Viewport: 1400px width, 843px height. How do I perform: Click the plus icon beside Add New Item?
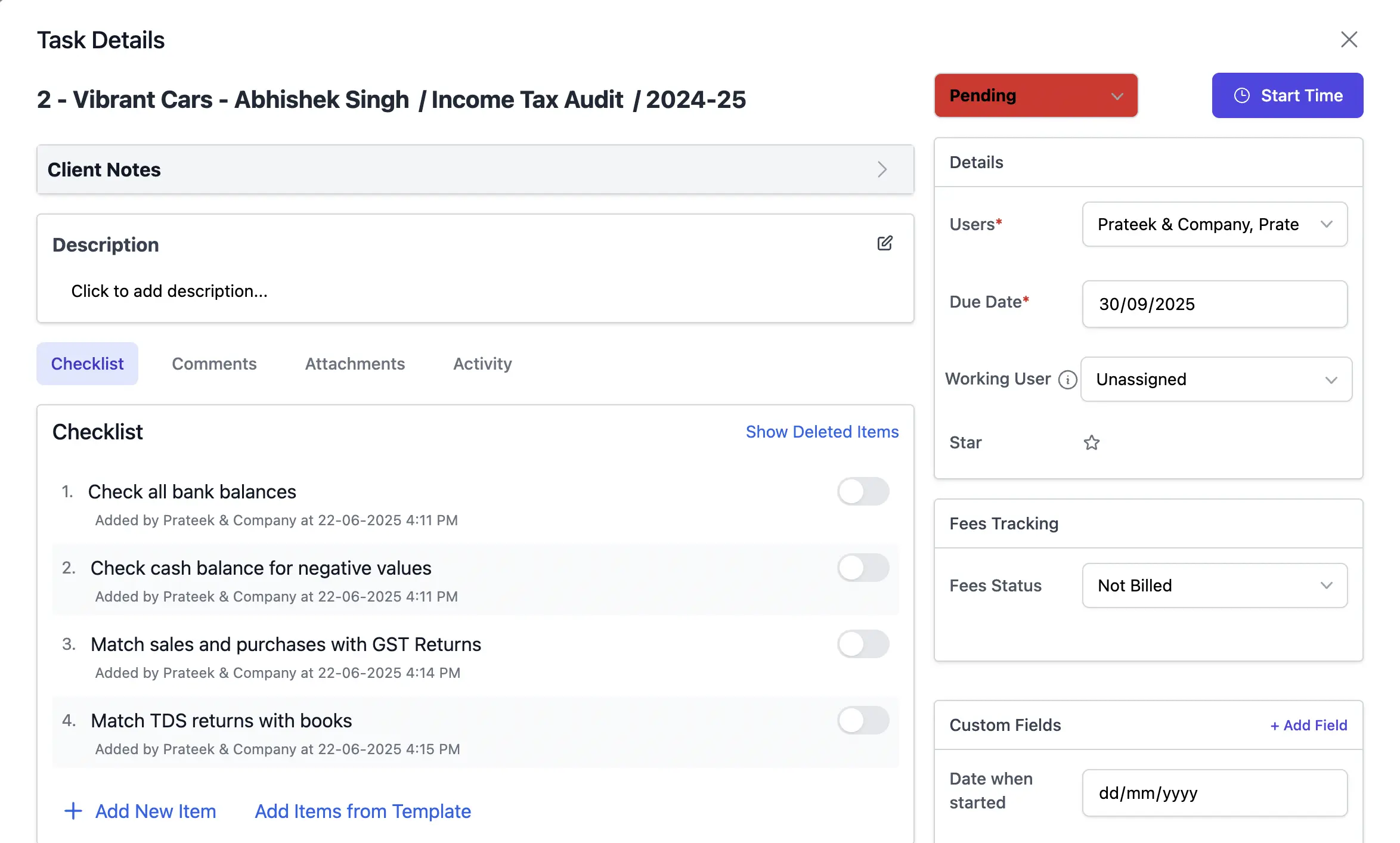73,811
